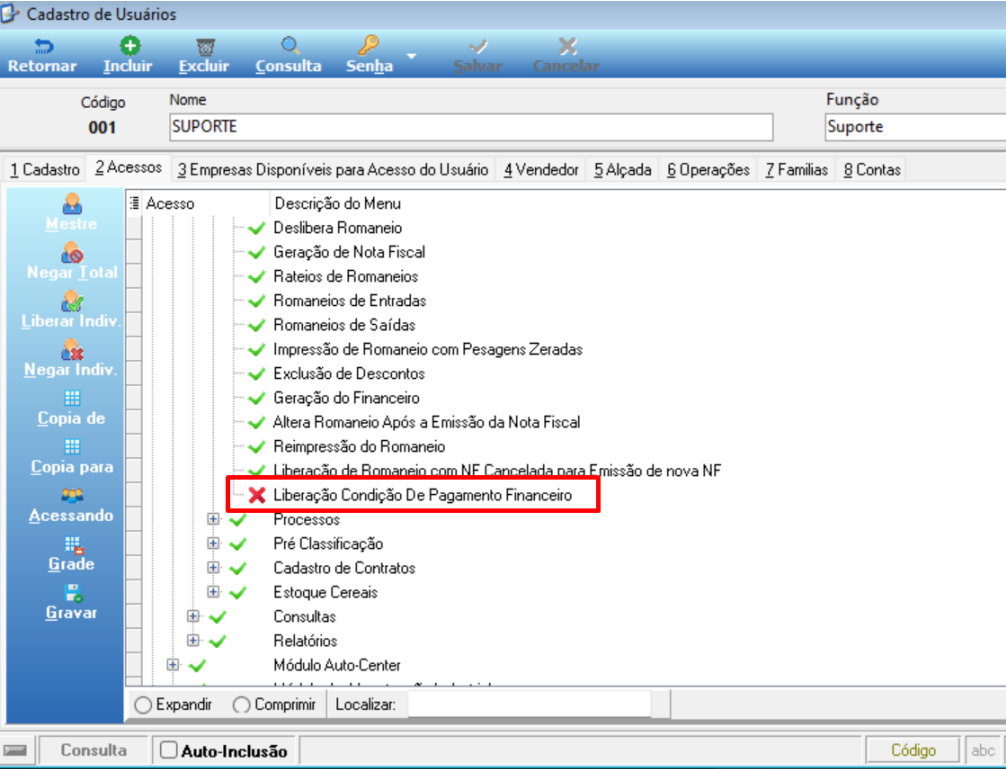Switch to the 6 Operações tab

pos(708,170)
